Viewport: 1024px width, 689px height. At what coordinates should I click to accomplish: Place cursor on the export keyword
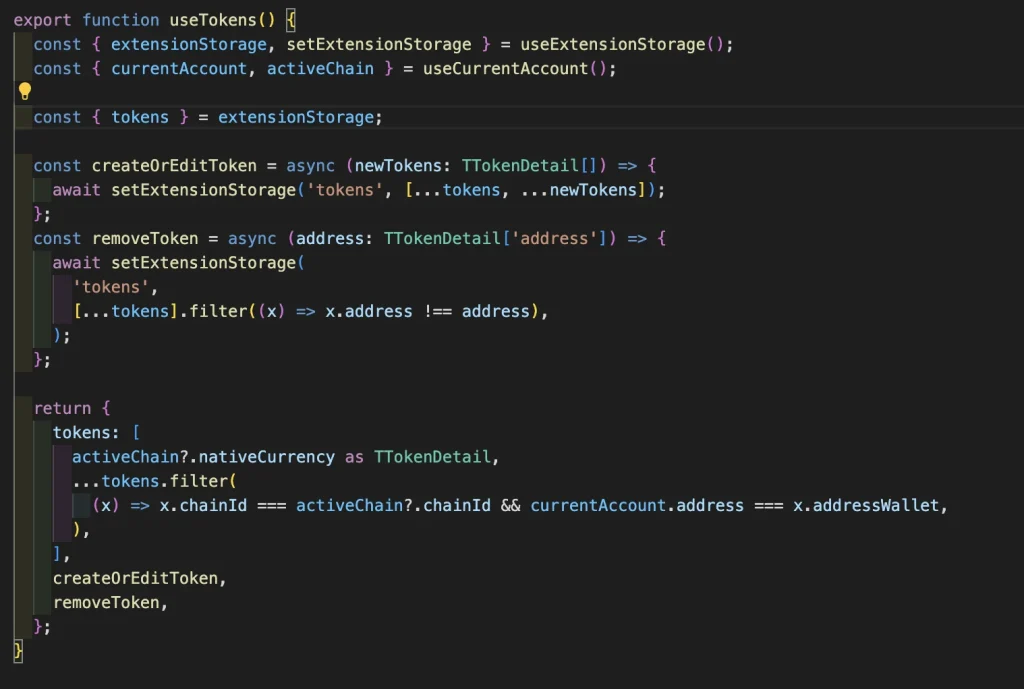[42, 20]
